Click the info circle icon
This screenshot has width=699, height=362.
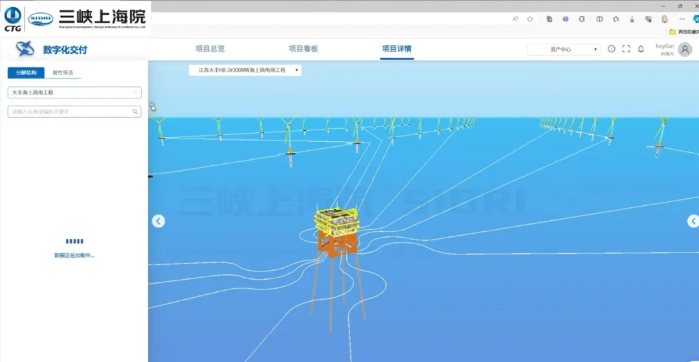[x=612, y=49]
